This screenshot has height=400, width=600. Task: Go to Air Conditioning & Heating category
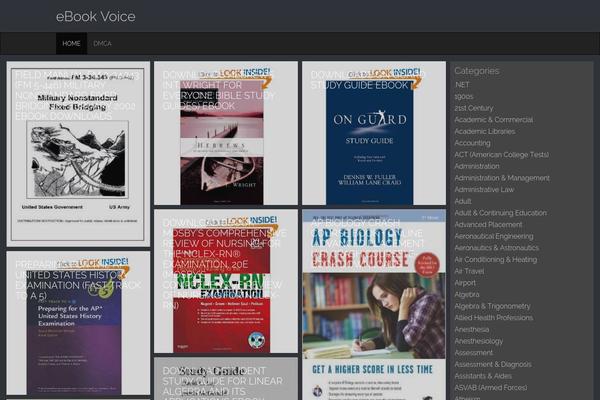(496, 260)
